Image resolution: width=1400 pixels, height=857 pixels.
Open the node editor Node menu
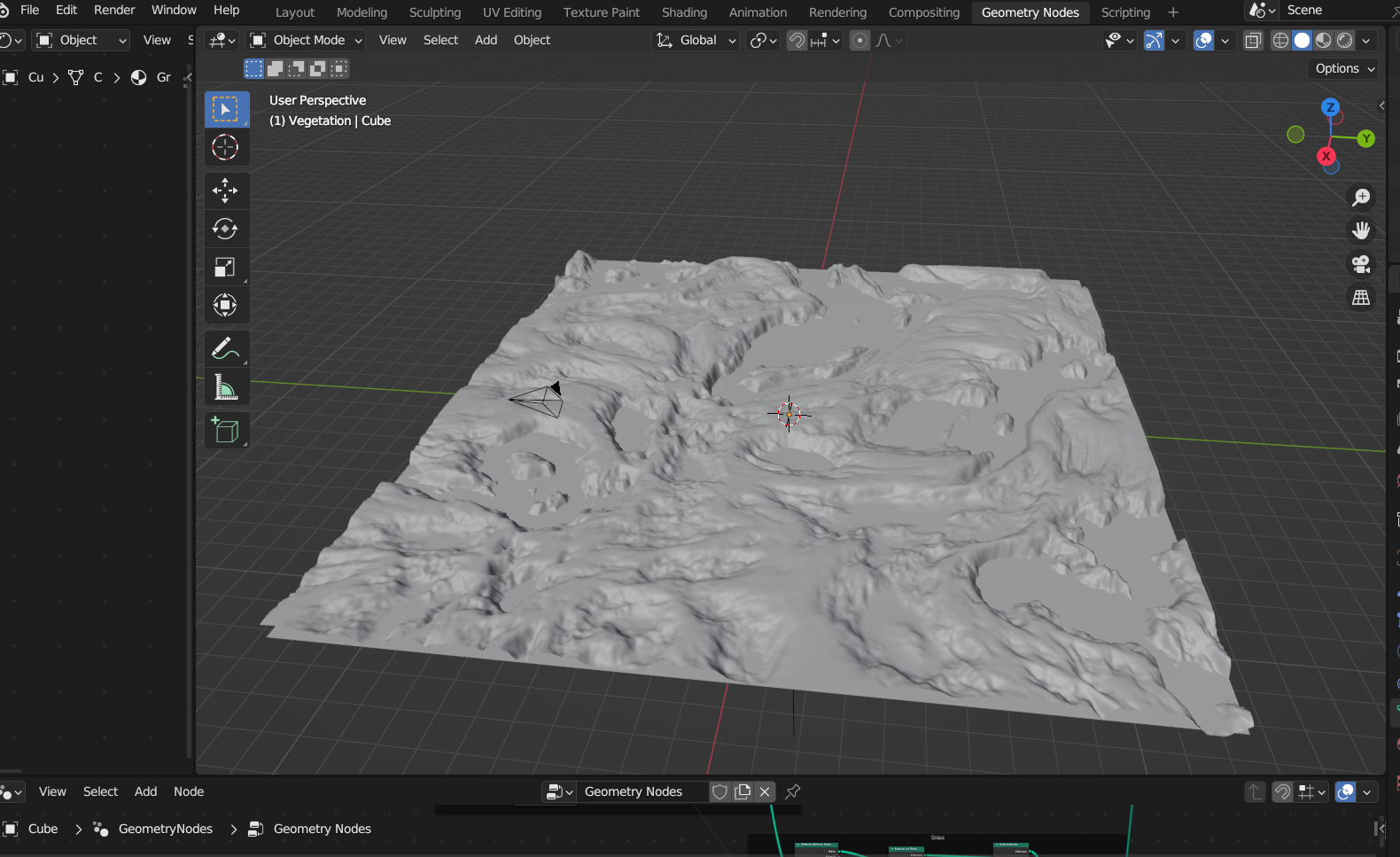coord(189,791)
